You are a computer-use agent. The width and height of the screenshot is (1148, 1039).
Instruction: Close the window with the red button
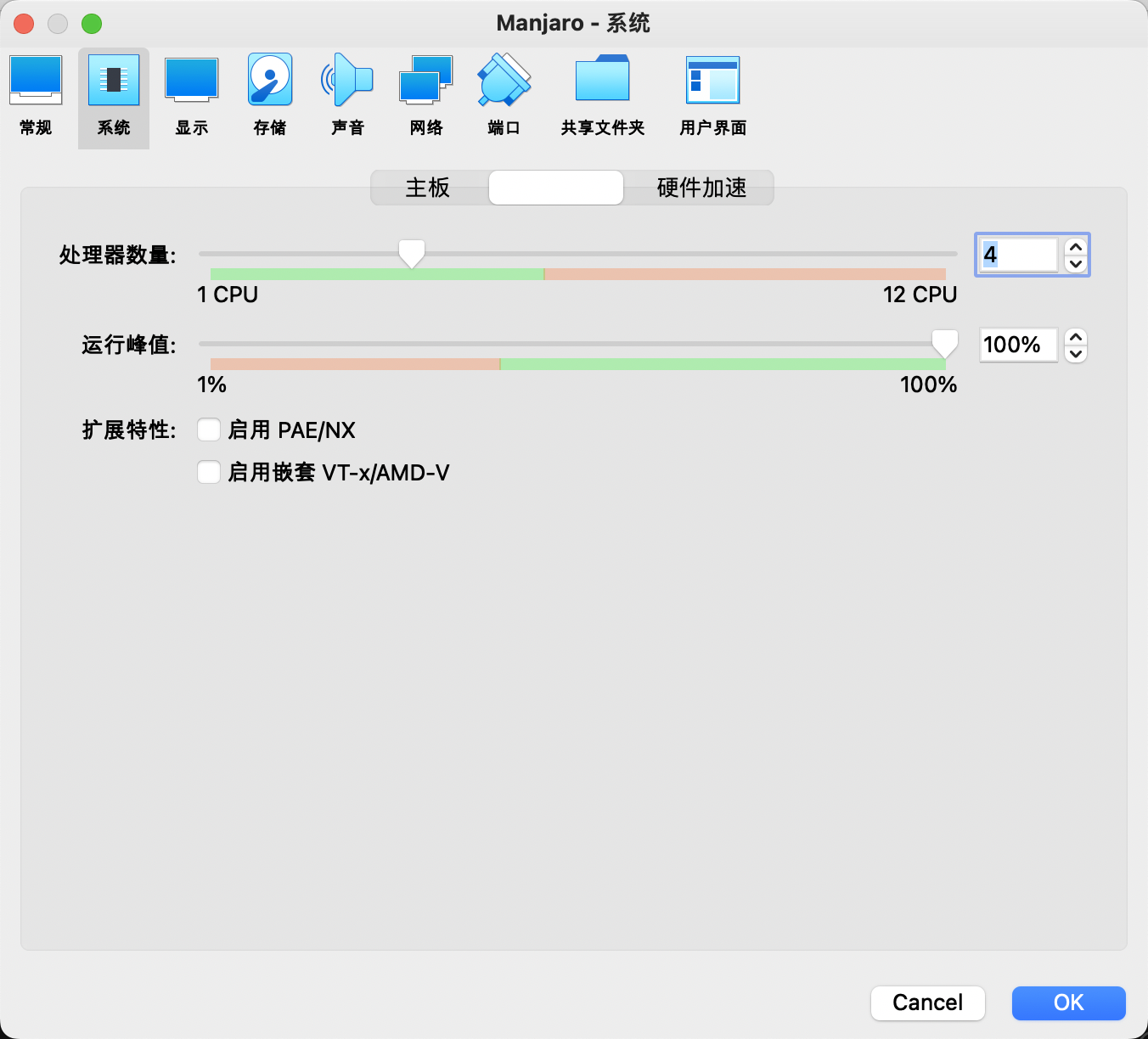click(x=24, y=24)
